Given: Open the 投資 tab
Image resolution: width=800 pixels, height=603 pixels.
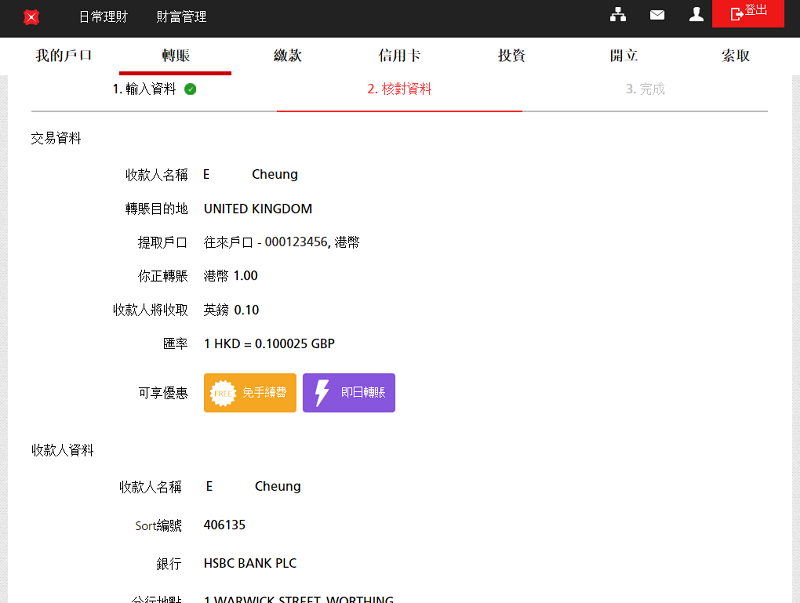Looking at the screenshot, I should (511, 56).
